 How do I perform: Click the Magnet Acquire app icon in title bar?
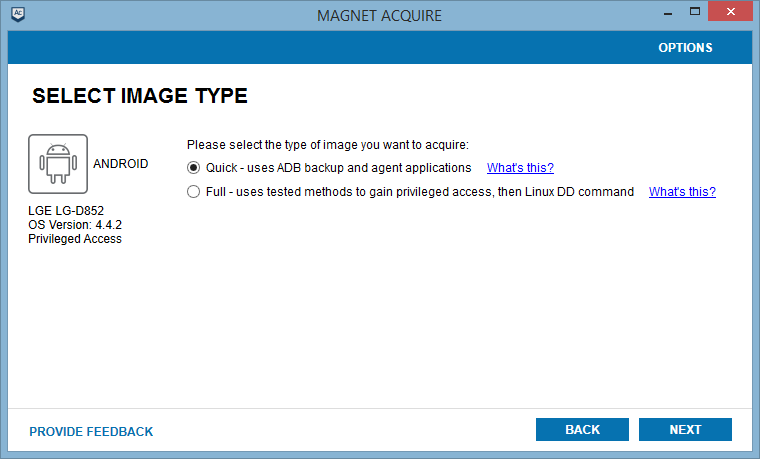click(18, 14)
